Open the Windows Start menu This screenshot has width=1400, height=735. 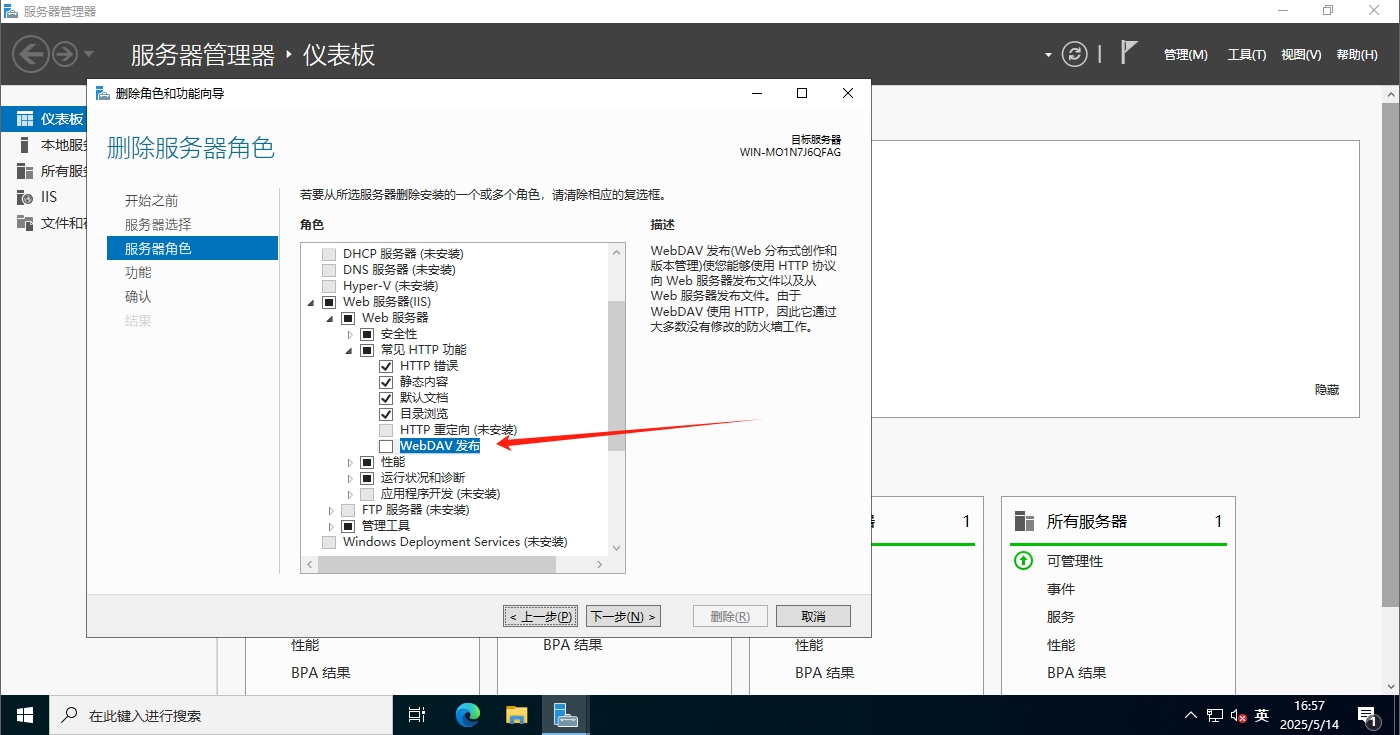pos(25,715)
